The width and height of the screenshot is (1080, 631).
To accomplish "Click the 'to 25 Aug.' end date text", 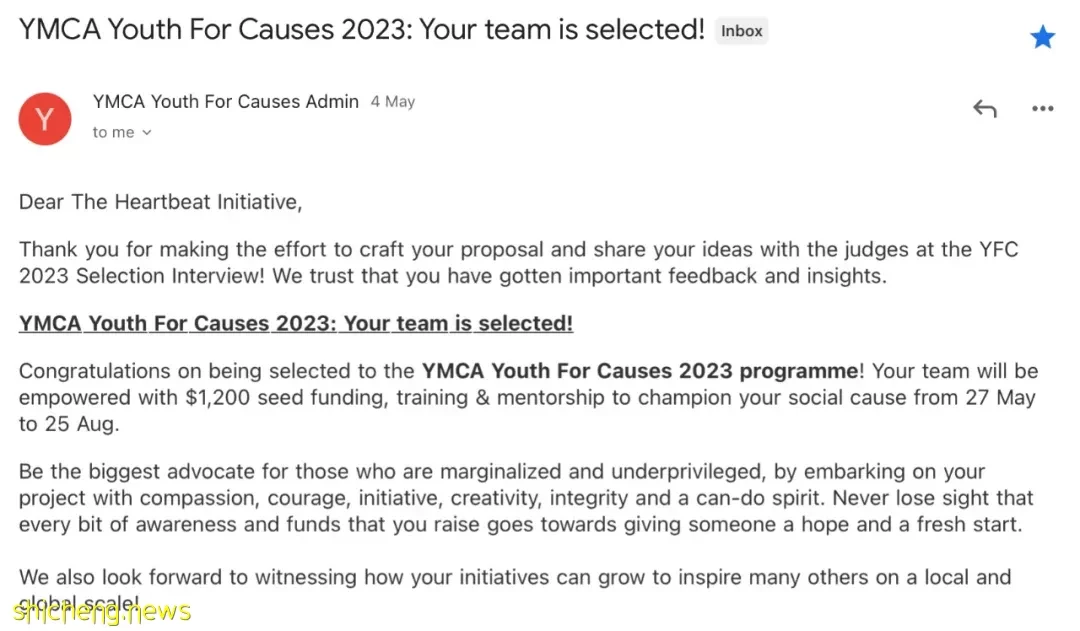I will point(69,424).
